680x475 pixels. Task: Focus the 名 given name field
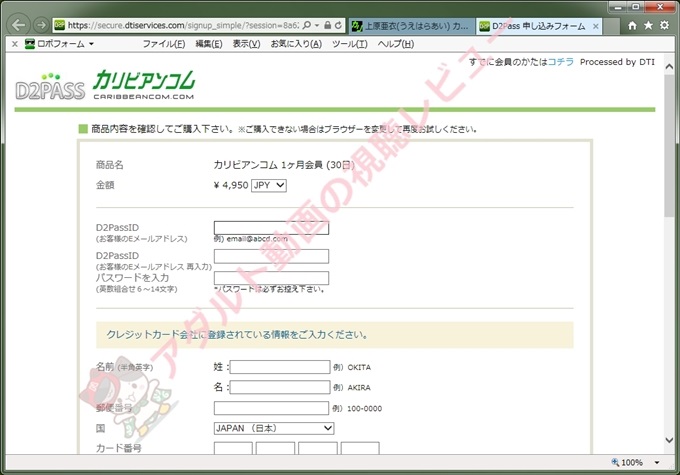click(x=280, y=387)
